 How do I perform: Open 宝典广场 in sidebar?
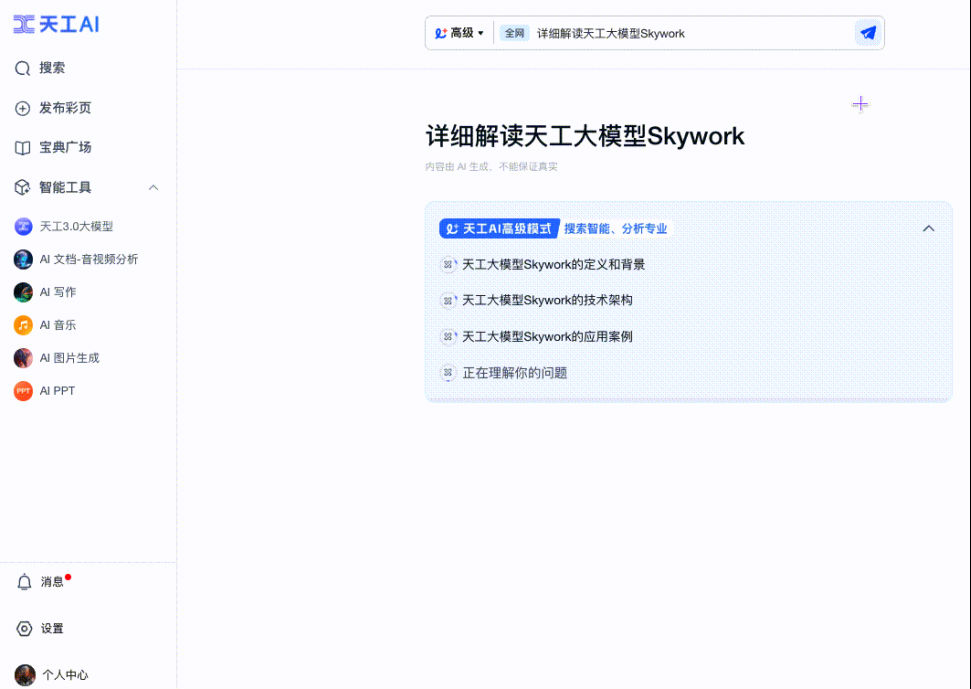pyautogui.click(x=65, y=148)
